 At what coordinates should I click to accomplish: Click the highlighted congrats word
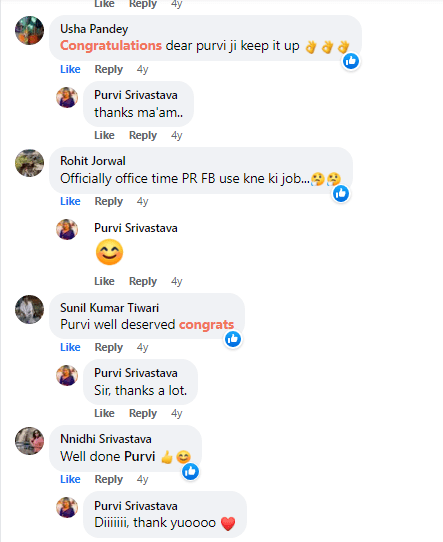click(x=206, y=325)
